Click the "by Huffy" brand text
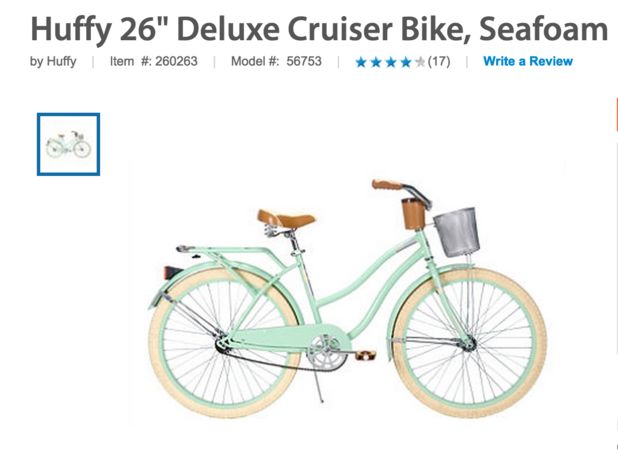The height and width of the screenshot is (475, 618). [x=53, y=61]
